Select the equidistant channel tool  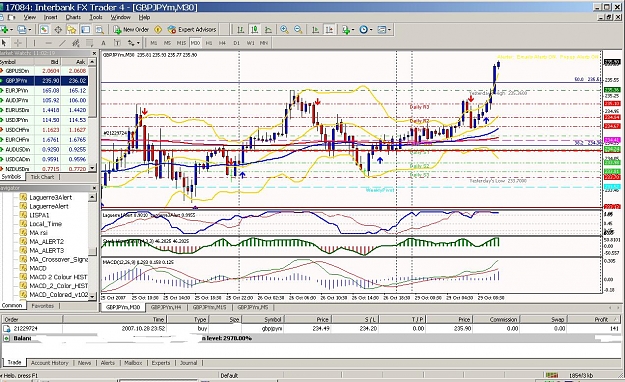click(x=76, y=43)
